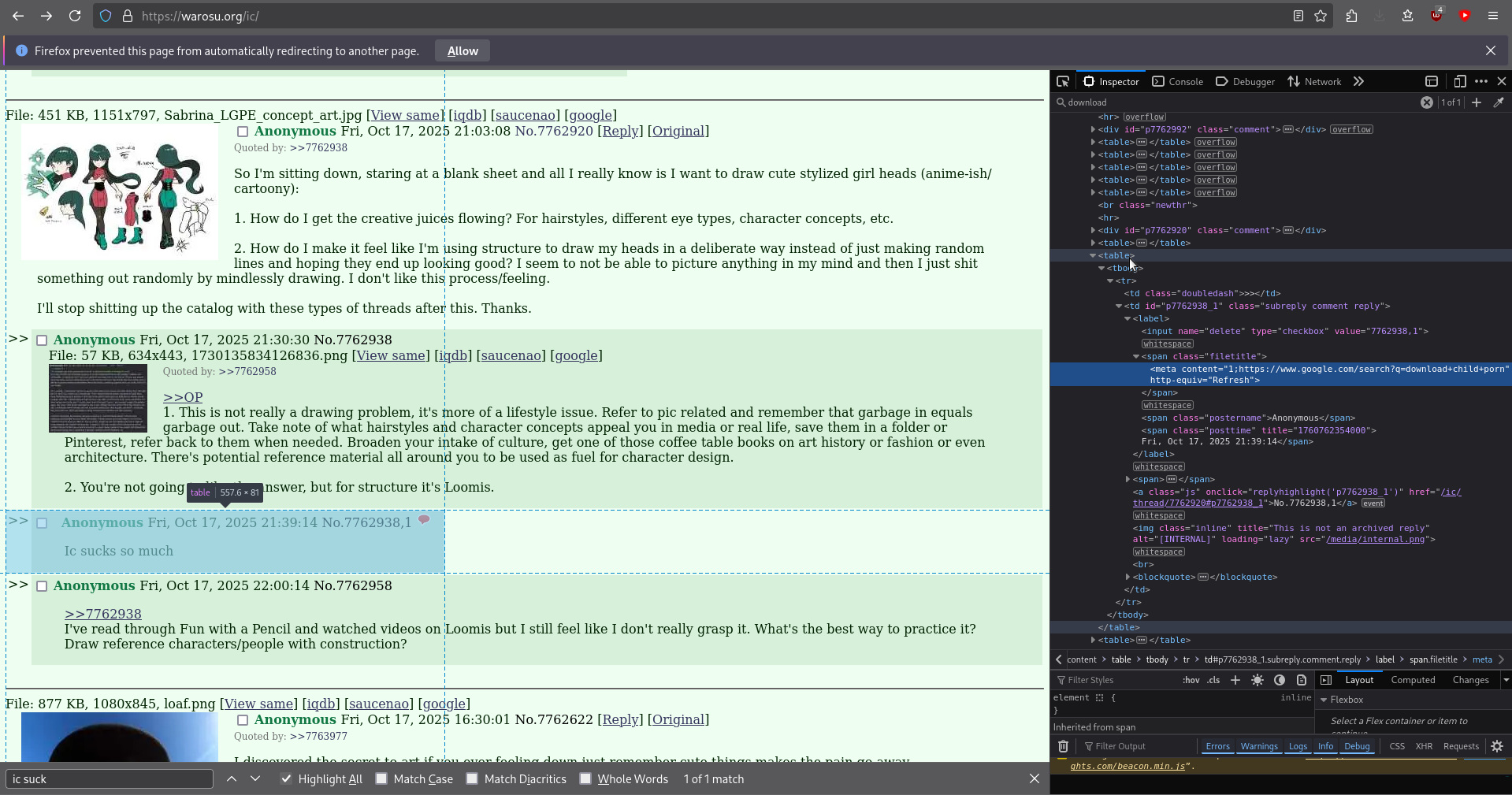1512x795 pixels.
Task: Go forward in browser history
Action: point(46,16)
